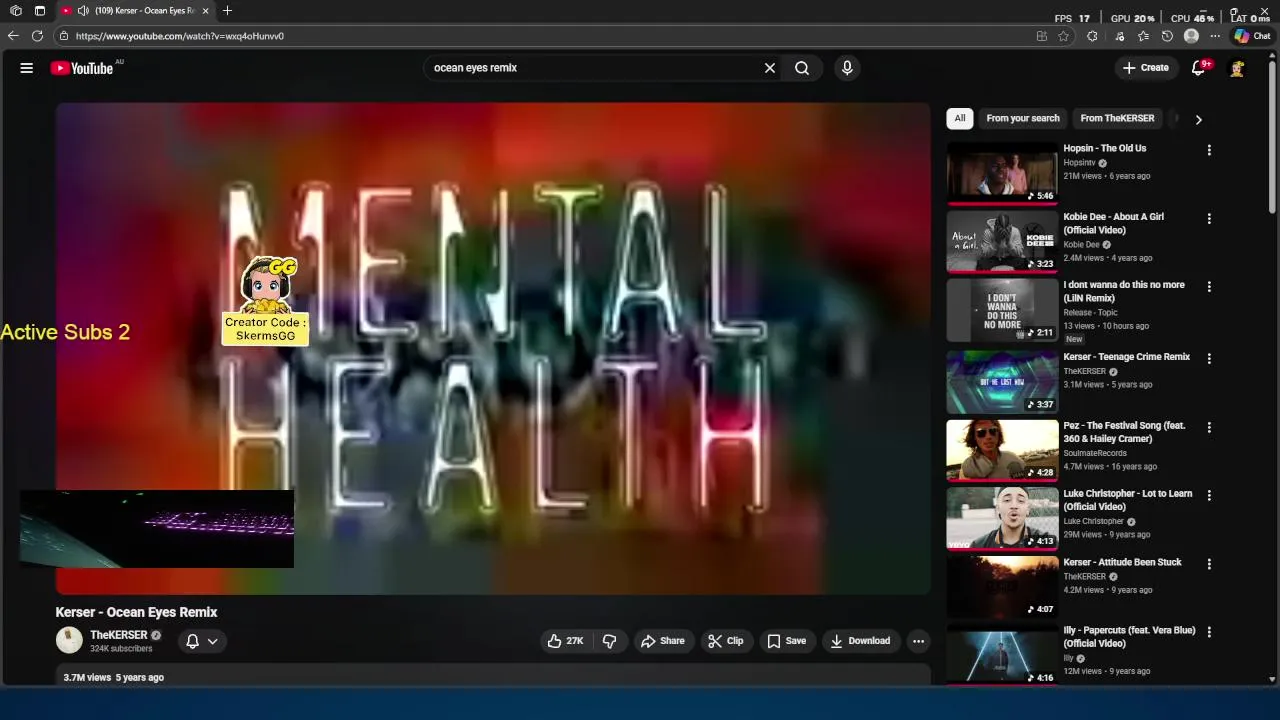Screen dimensions: 1280x720
Task: Open options menu for Hopsin - The Old Us
Action: tap(1209, 150)
